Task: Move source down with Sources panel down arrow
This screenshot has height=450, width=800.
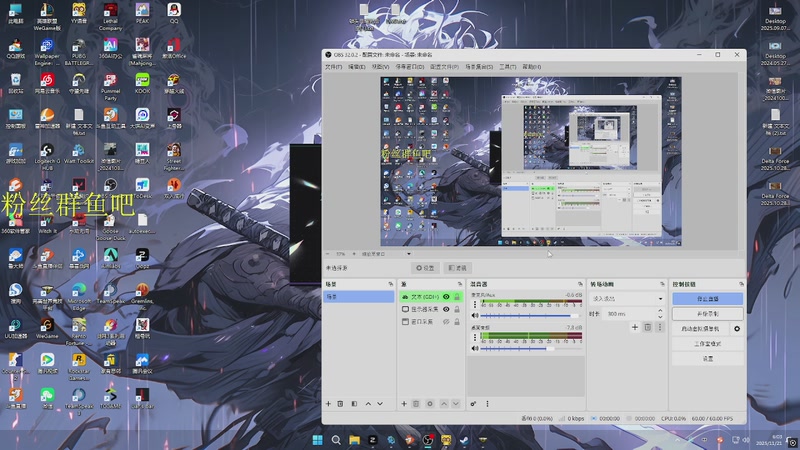Action: [x=456, y=404]
